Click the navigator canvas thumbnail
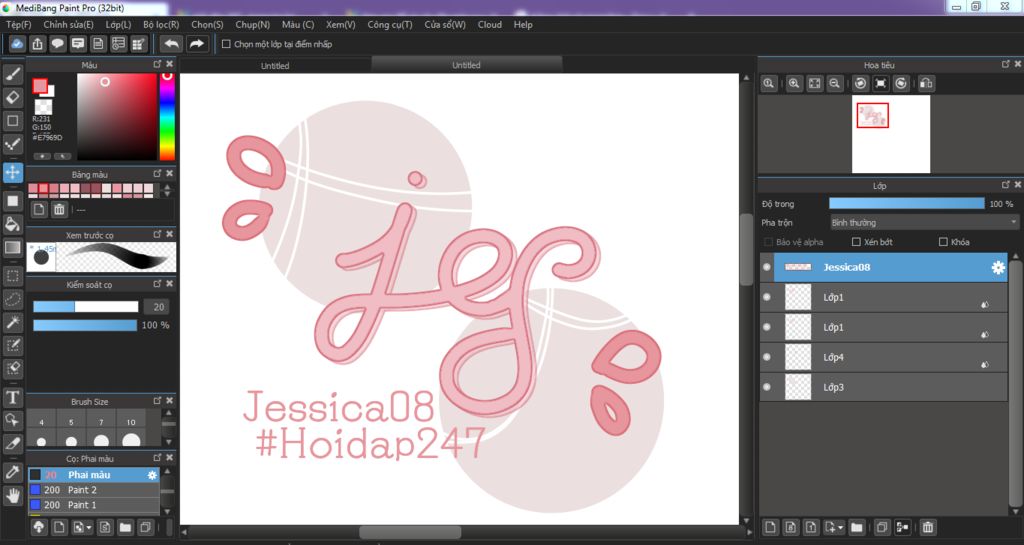This screenshot has width=1024, height=545. tap(891, 134)
